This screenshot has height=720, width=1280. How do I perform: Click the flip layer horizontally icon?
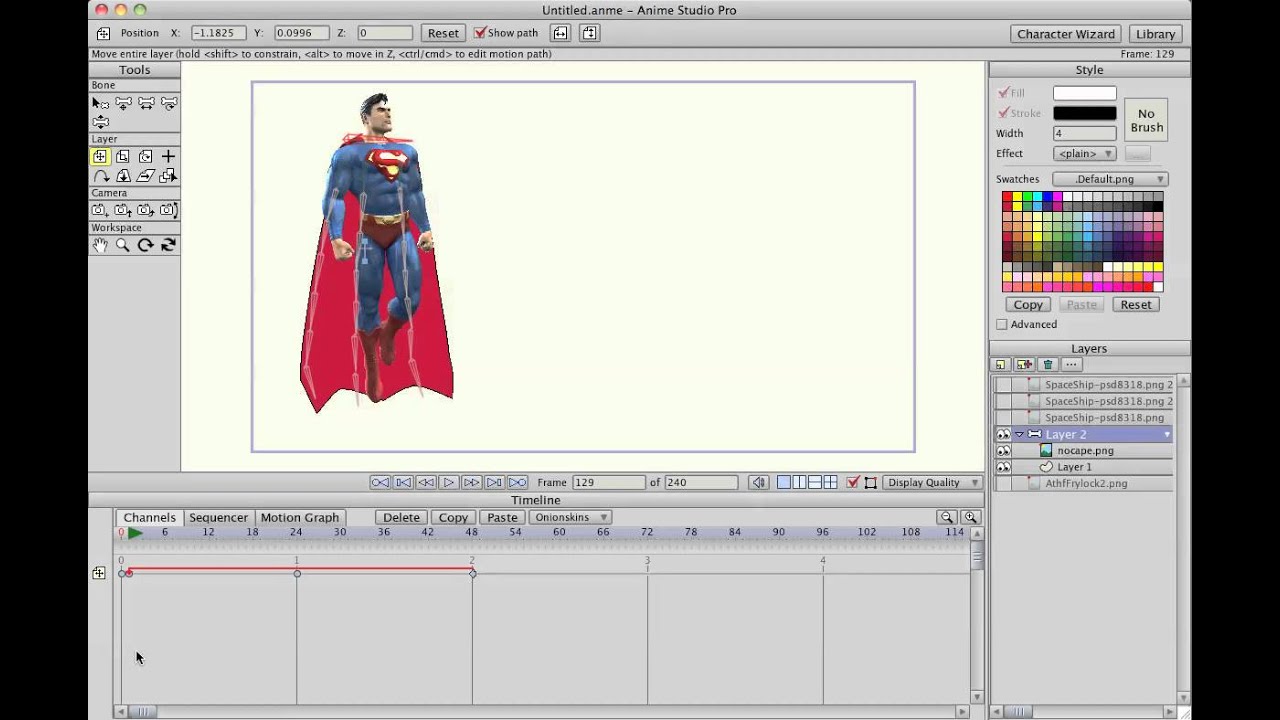coord(560,33)
